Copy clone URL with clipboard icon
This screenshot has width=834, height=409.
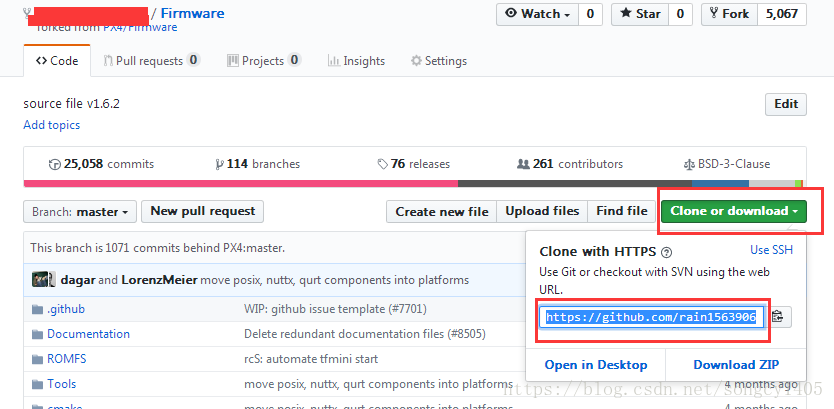coord(778,317)
